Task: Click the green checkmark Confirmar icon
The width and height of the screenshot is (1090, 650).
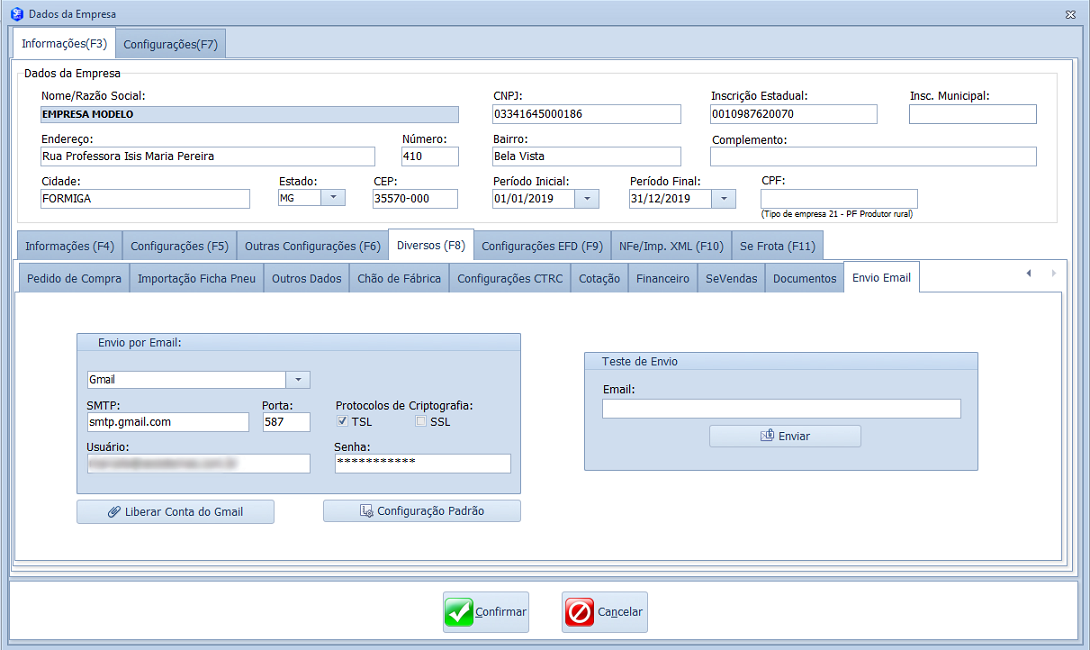Action: coord(459,612)
